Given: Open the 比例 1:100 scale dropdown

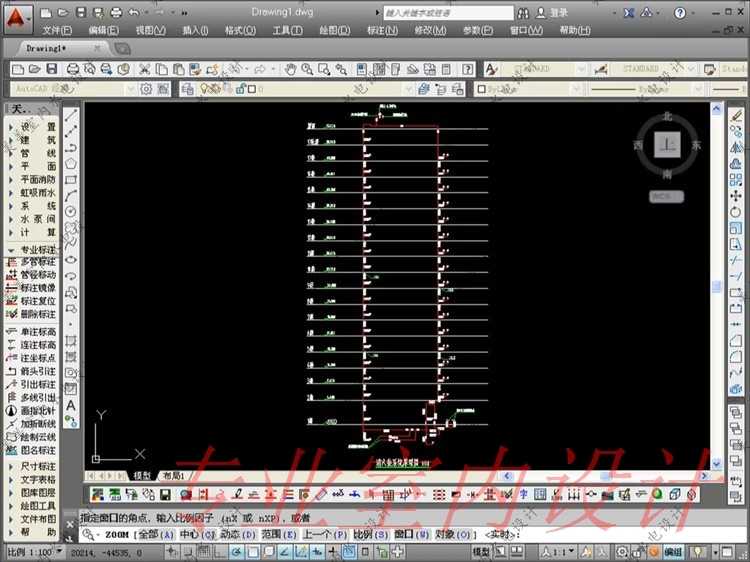Looking at the screenshot, I should (35, 552).
